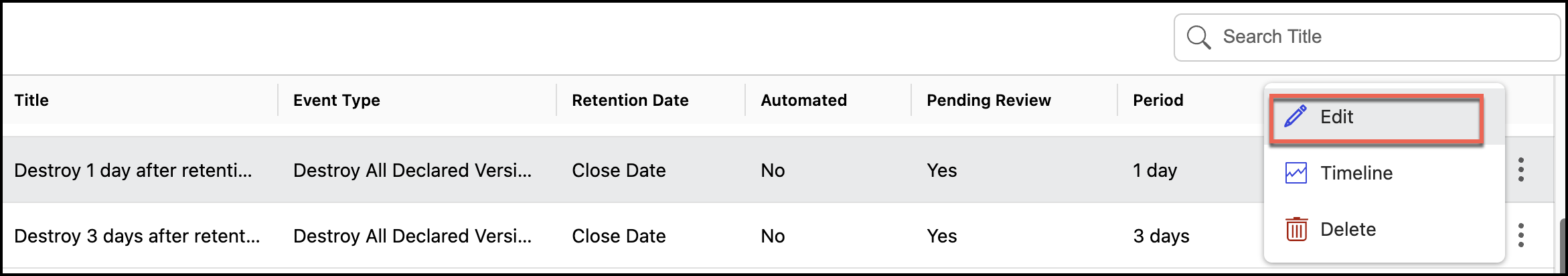Open kebab menu for 1 day row
Viewport: 1568px width, 276px height.
coord(1521,169)
